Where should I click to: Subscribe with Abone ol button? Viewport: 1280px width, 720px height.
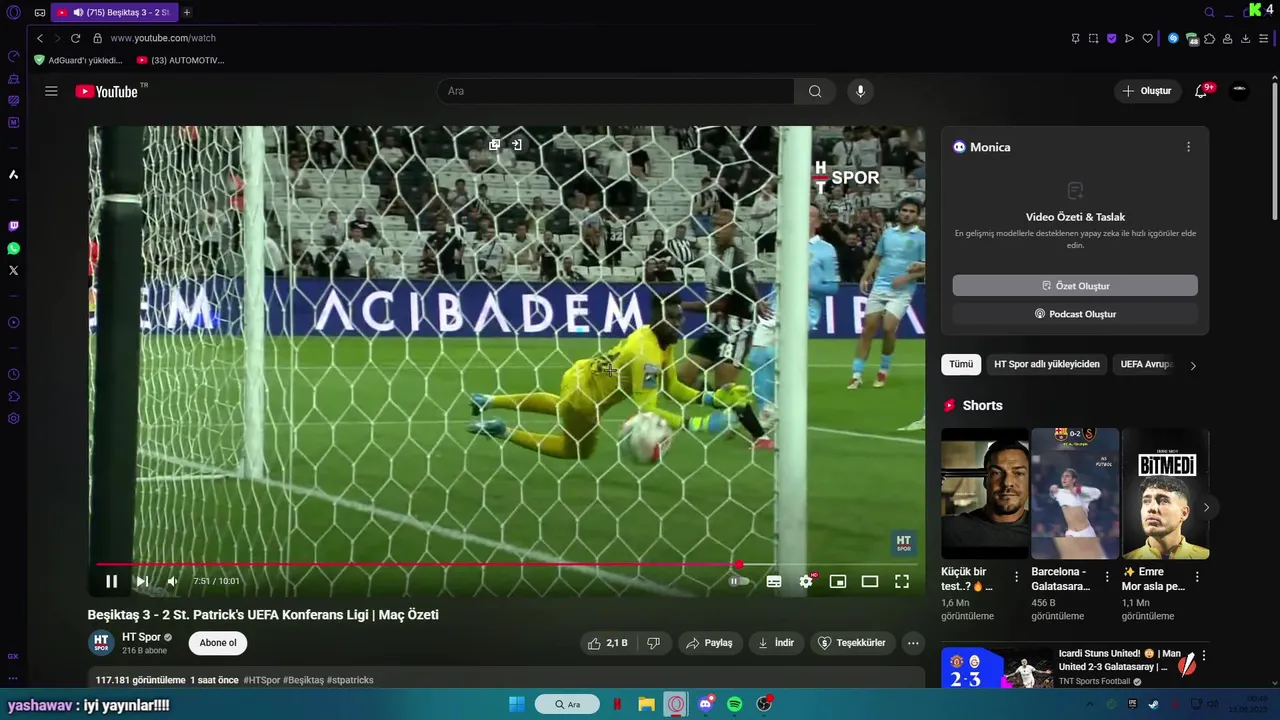[x=218, y=643]
